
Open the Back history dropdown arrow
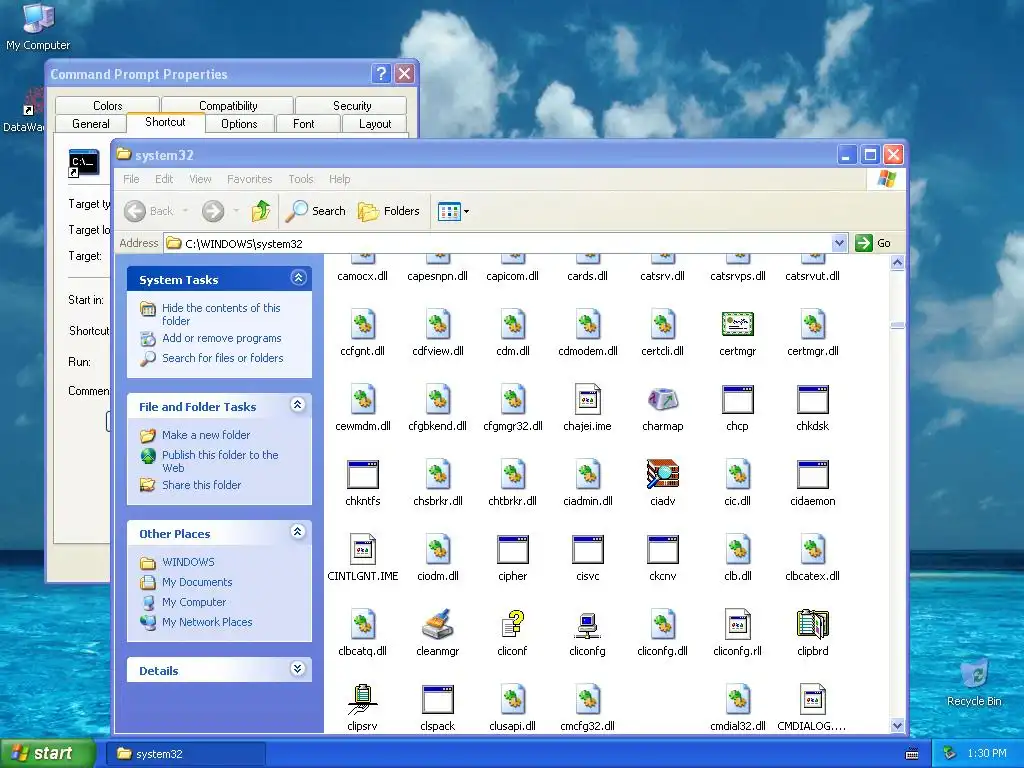185,211
